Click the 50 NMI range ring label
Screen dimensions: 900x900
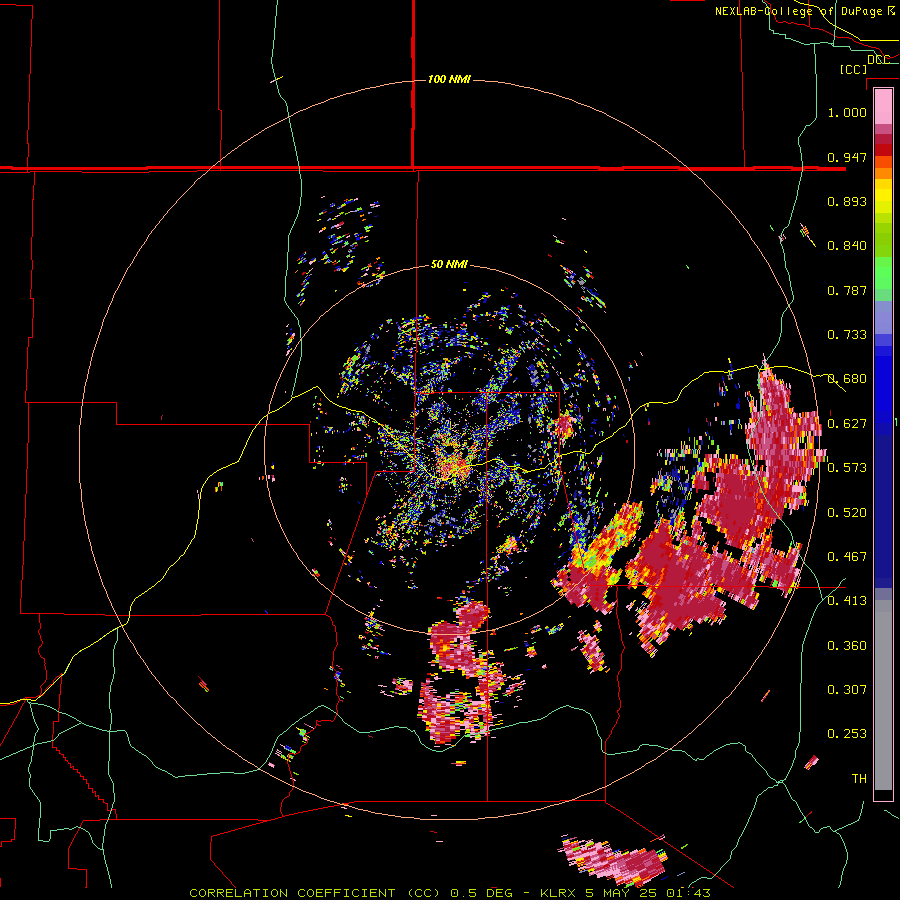click(x=449, y=264)
